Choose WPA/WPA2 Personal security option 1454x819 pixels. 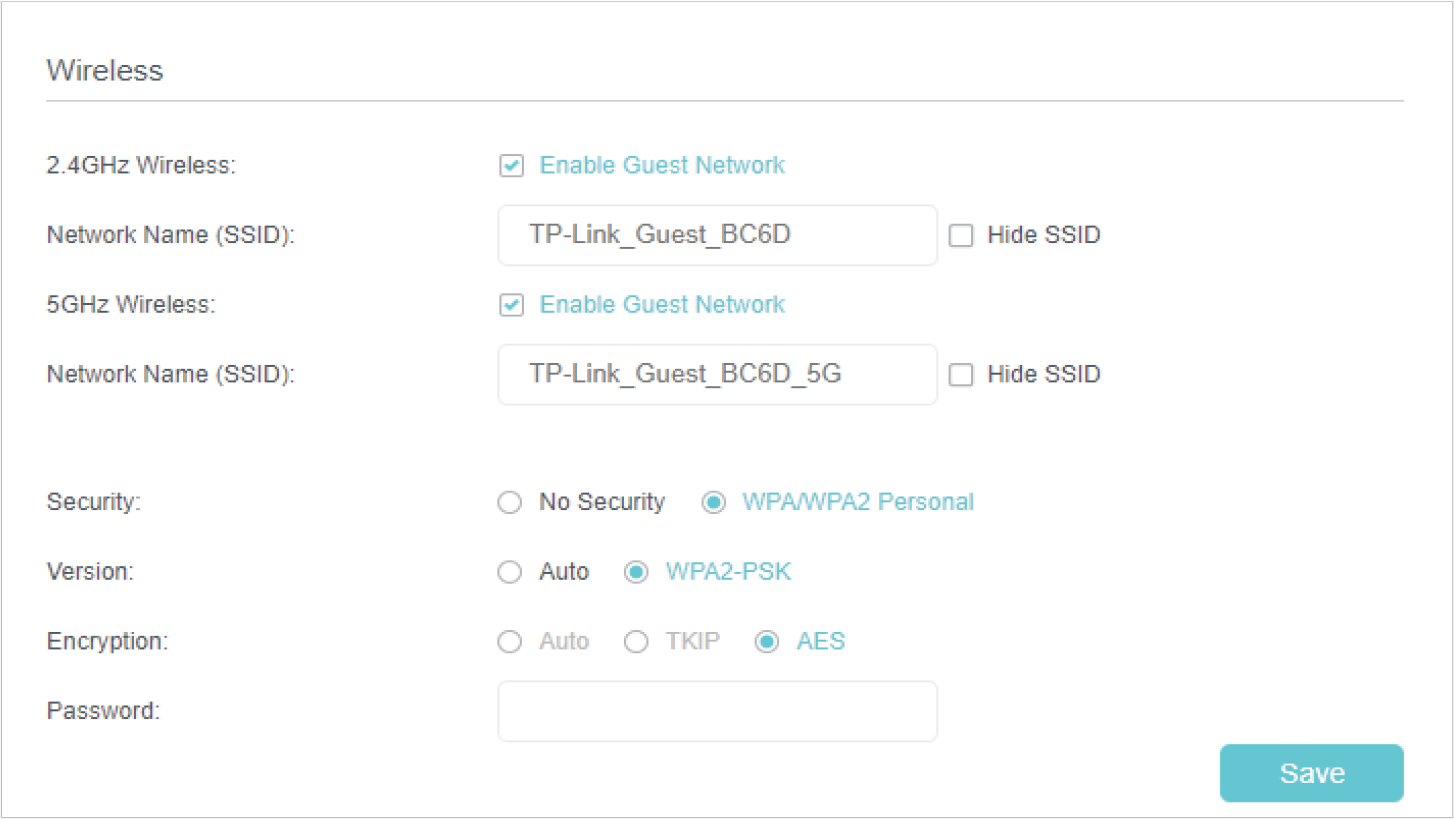(x=713, y=502)
